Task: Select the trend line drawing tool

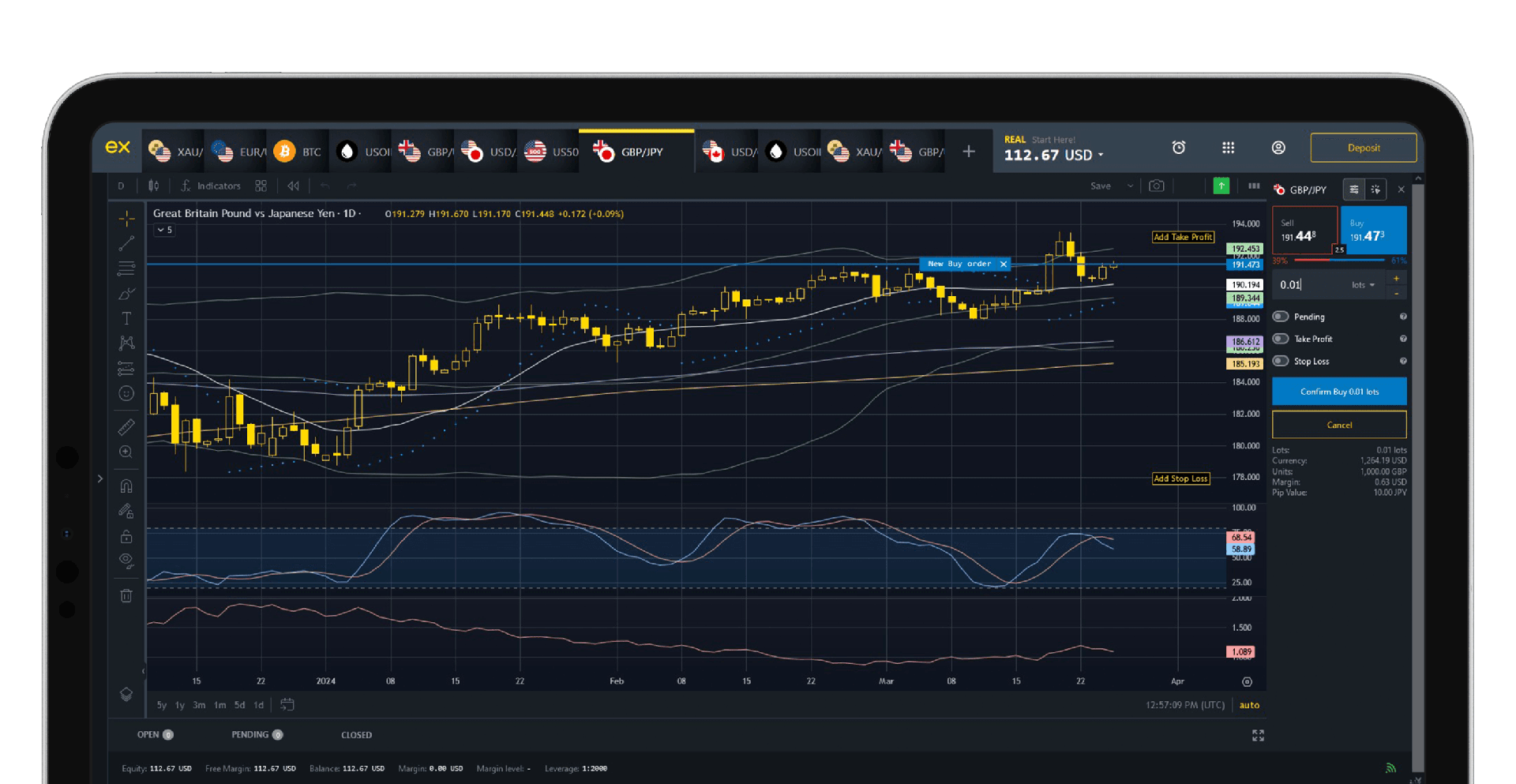Action: (126, 243)
